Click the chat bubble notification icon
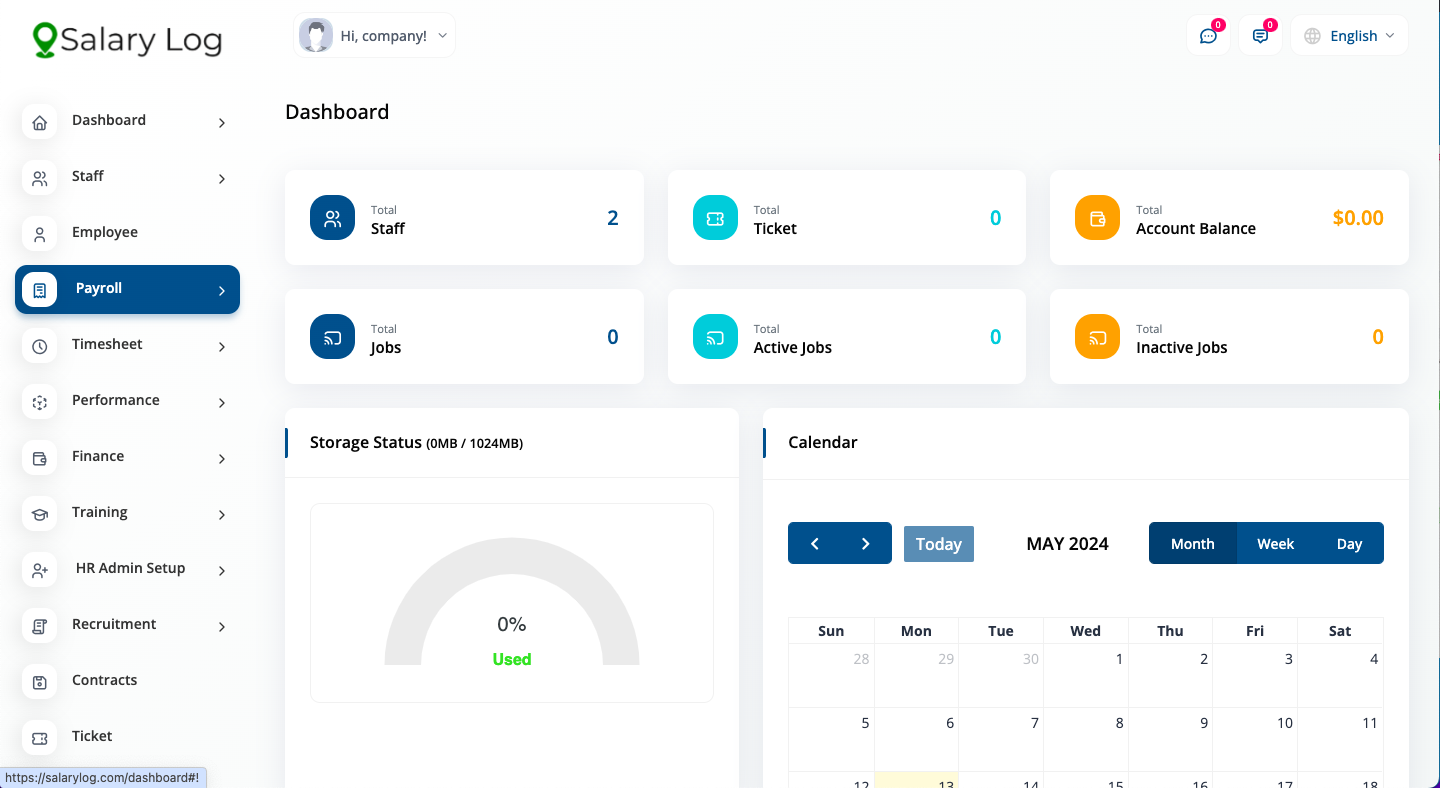Screen dimensions: 1440x788 point(1208,36)
